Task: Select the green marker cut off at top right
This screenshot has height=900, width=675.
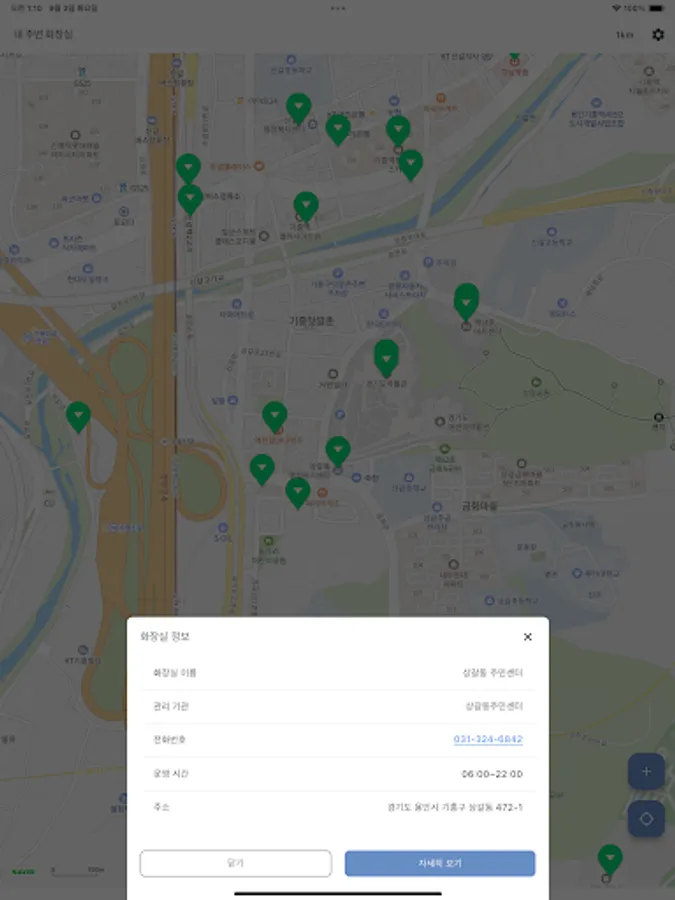Action: coord(514,58)
